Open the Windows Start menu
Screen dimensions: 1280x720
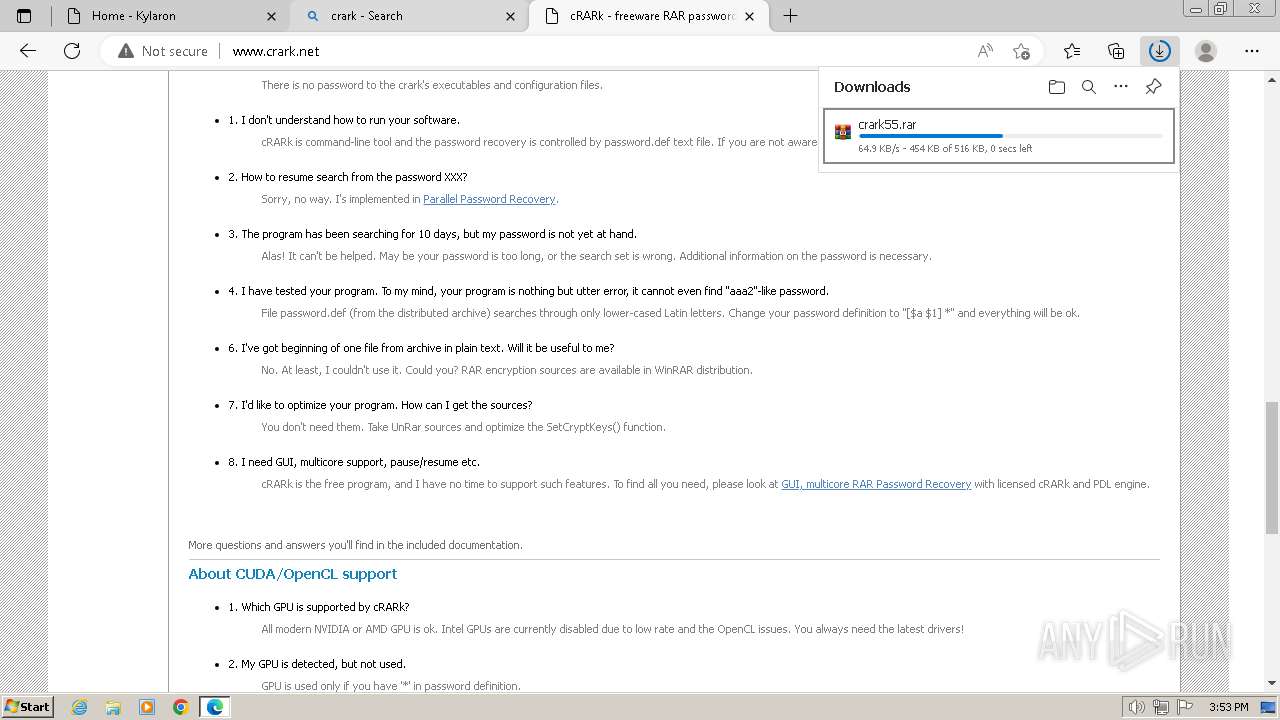pyautogui.click(x=28, y=707)
